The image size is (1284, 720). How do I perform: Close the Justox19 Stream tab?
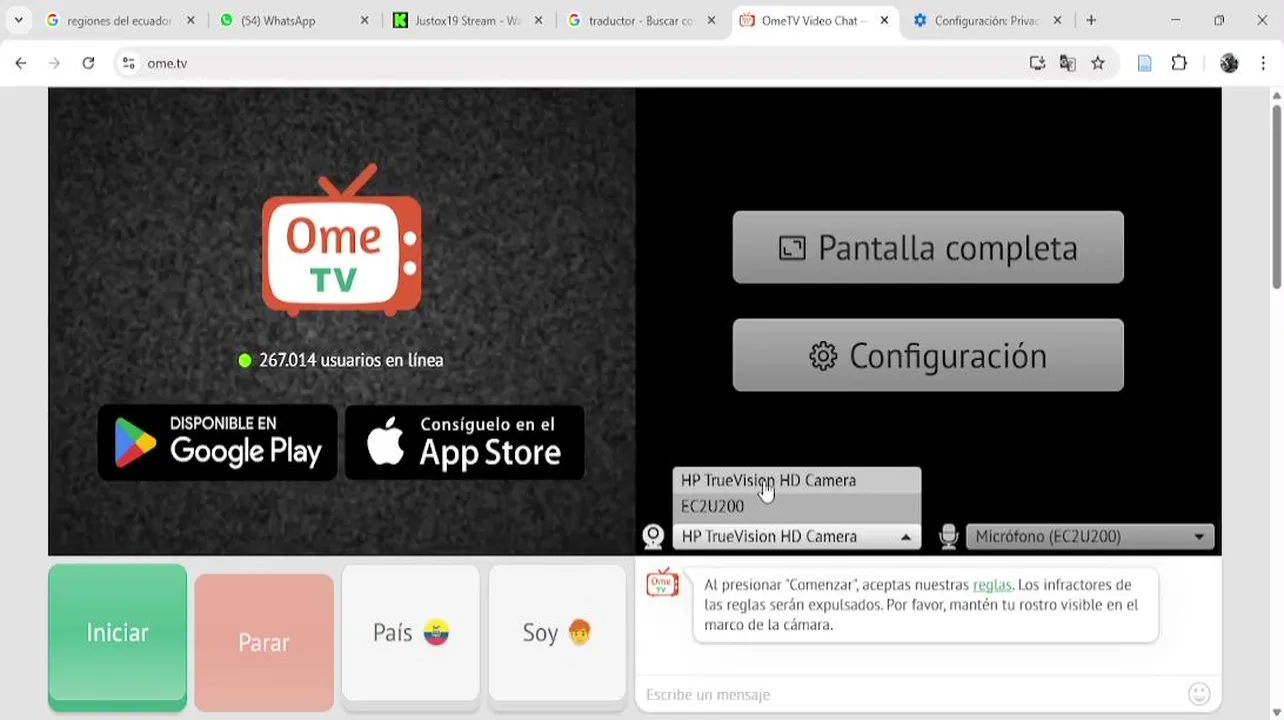[538, 20]
